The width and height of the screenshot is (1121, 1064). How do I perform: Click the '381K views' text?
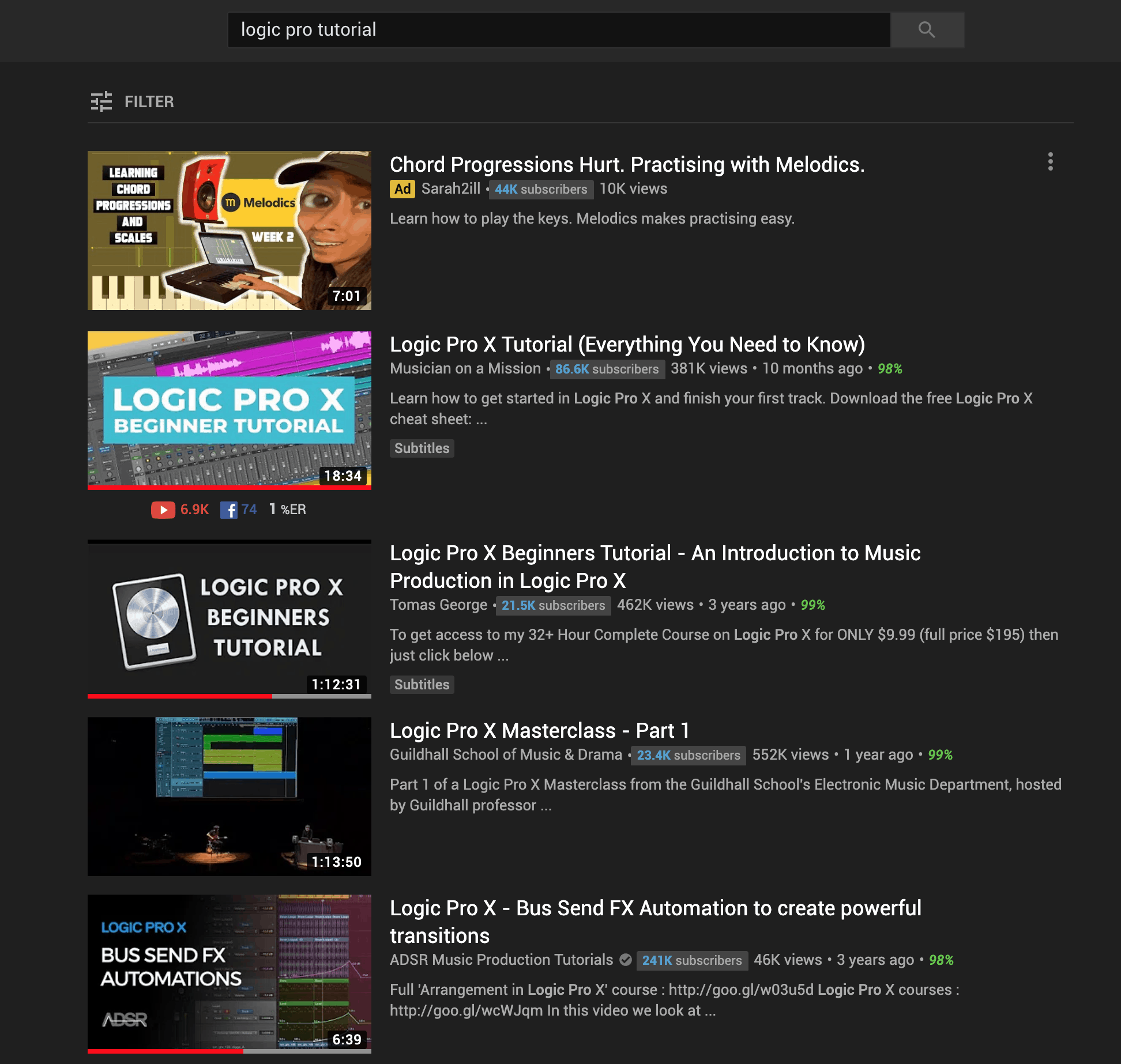click(x=709, y=368)
